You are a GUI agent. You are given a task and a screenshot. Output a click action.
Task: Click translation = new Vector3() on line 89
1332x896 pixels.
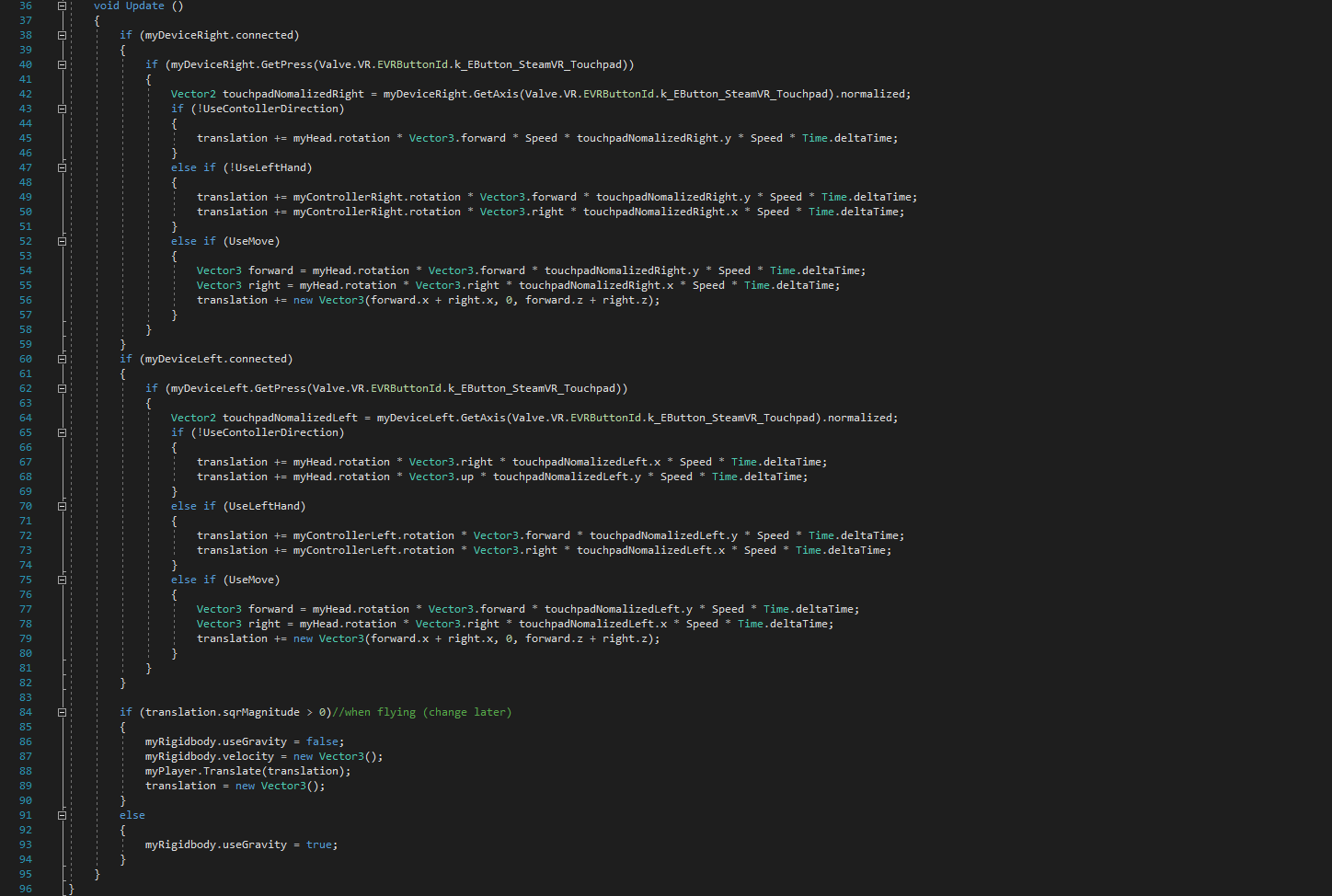click(232, 786)
